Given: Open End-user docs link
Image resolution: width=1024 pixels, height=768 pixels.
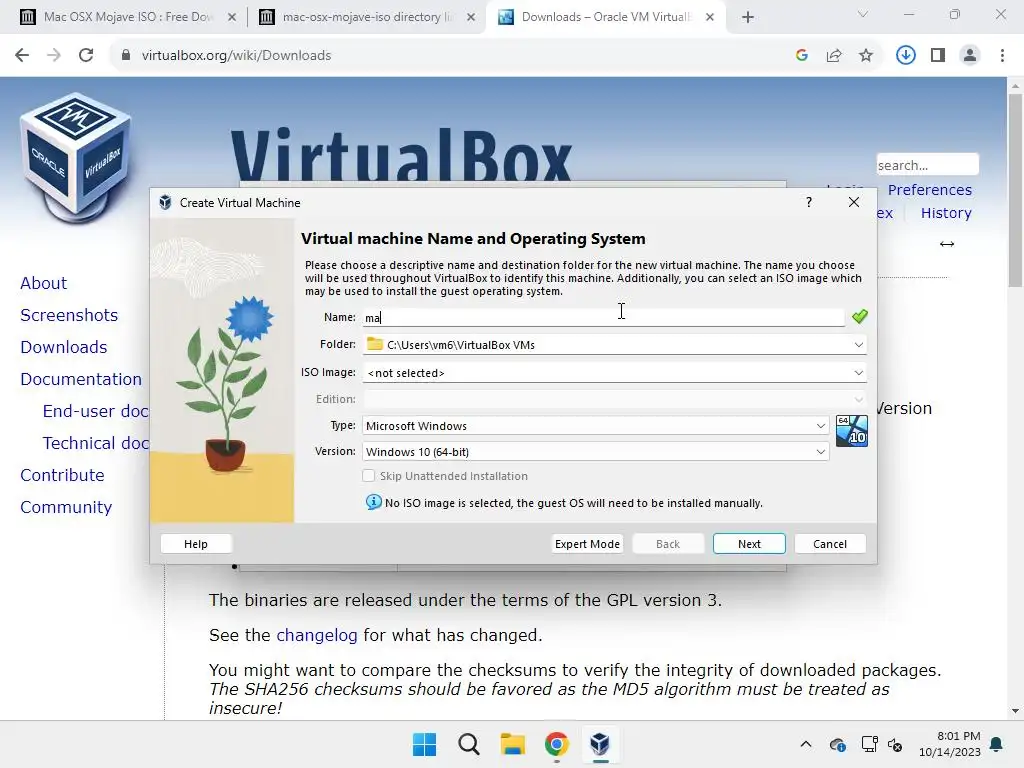Looking at the screenshot, I should (96, 411).
